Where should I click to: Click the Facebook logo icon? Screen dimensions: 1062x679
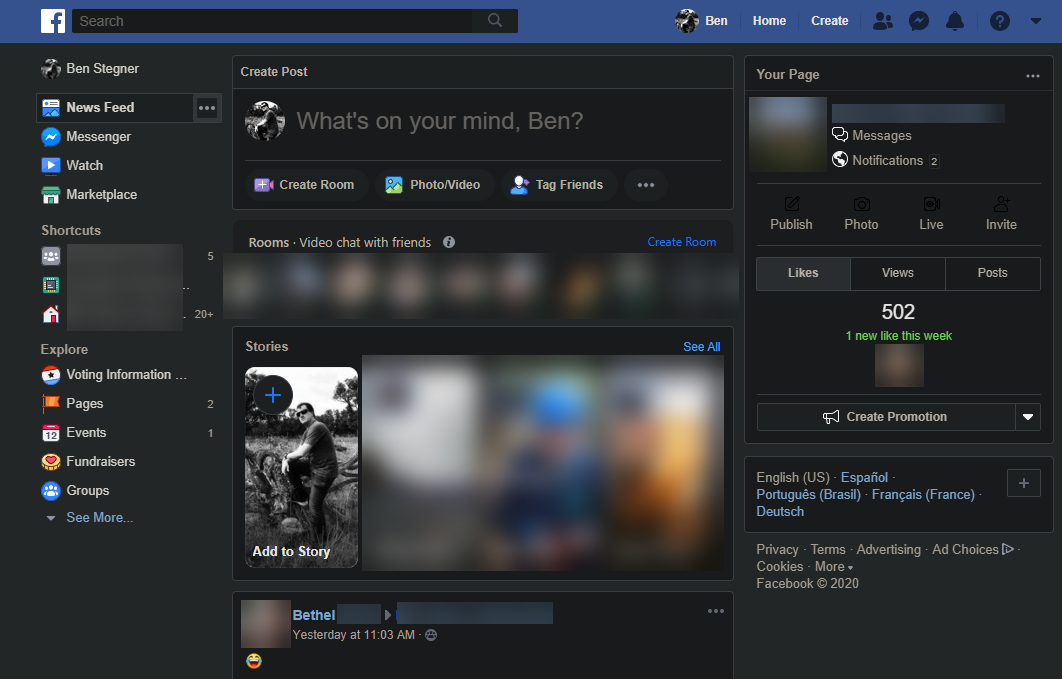click(52, 20)
